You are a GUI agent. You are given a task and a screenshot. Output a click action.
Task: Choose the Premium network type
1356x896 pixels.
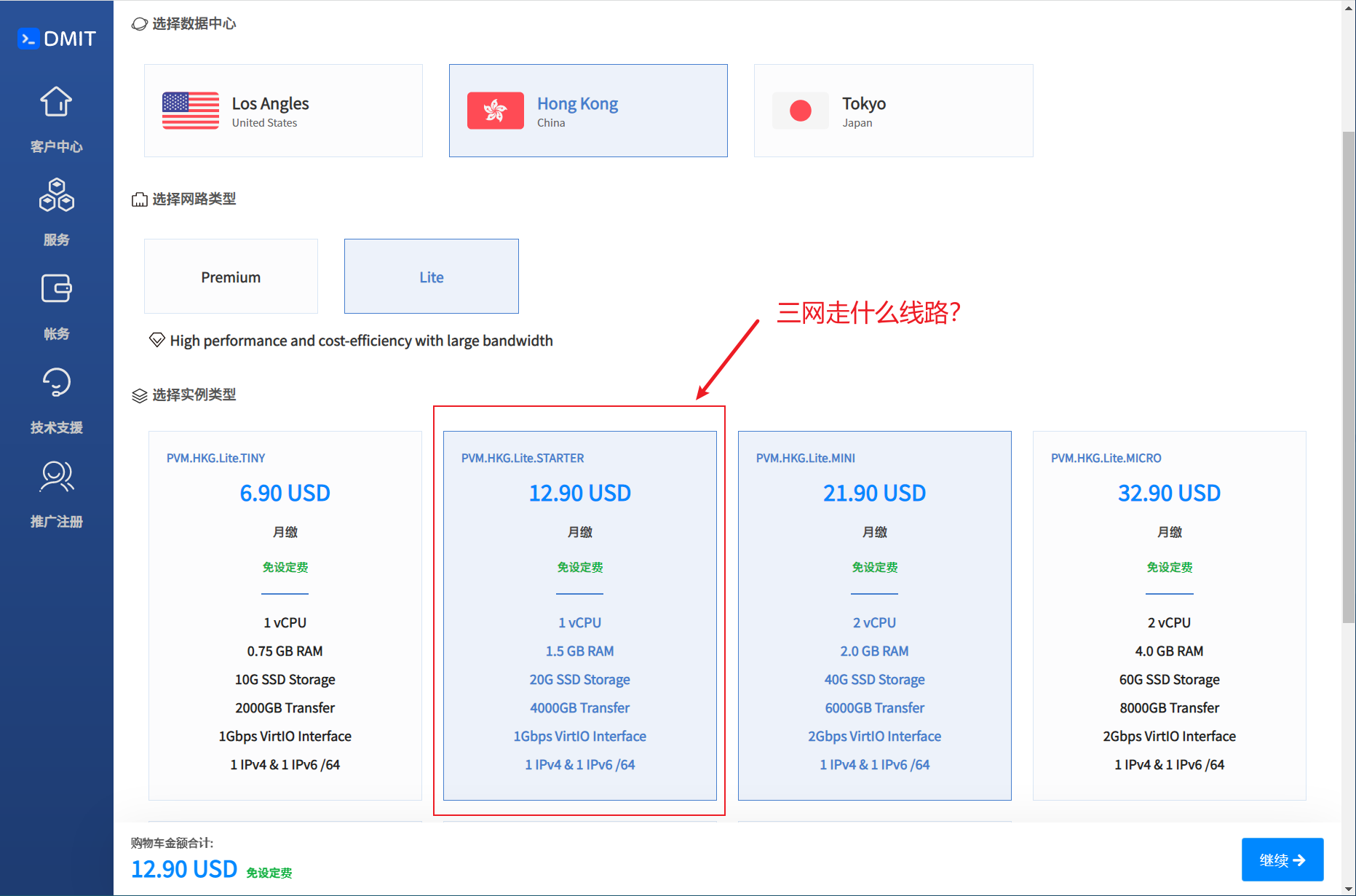click(x=231, y=277)
